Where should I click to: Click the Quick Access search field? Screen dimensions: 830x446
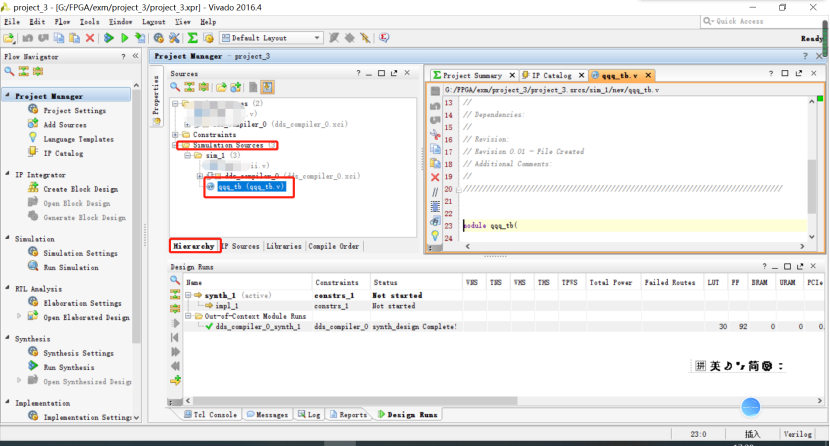761,21
